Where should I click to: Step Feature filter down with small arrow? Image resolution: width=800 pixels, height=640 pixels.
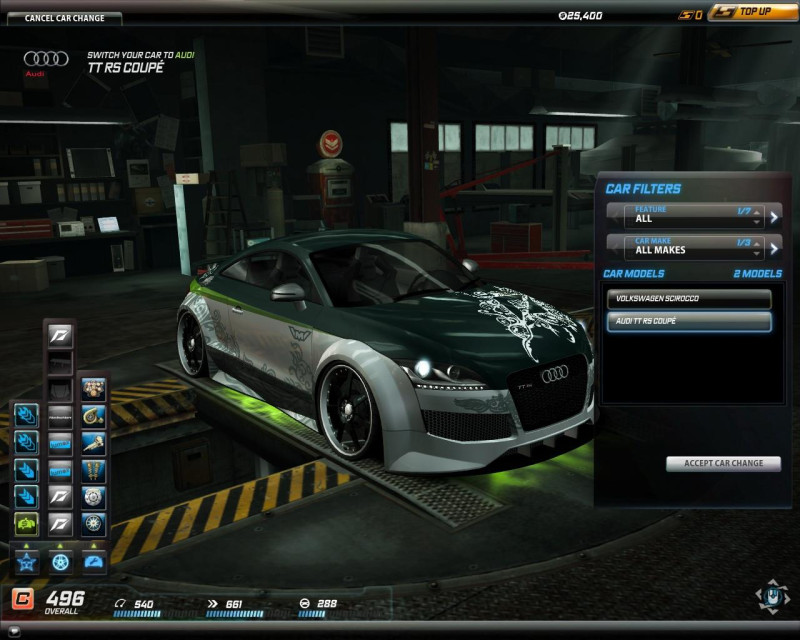(757, 221)
